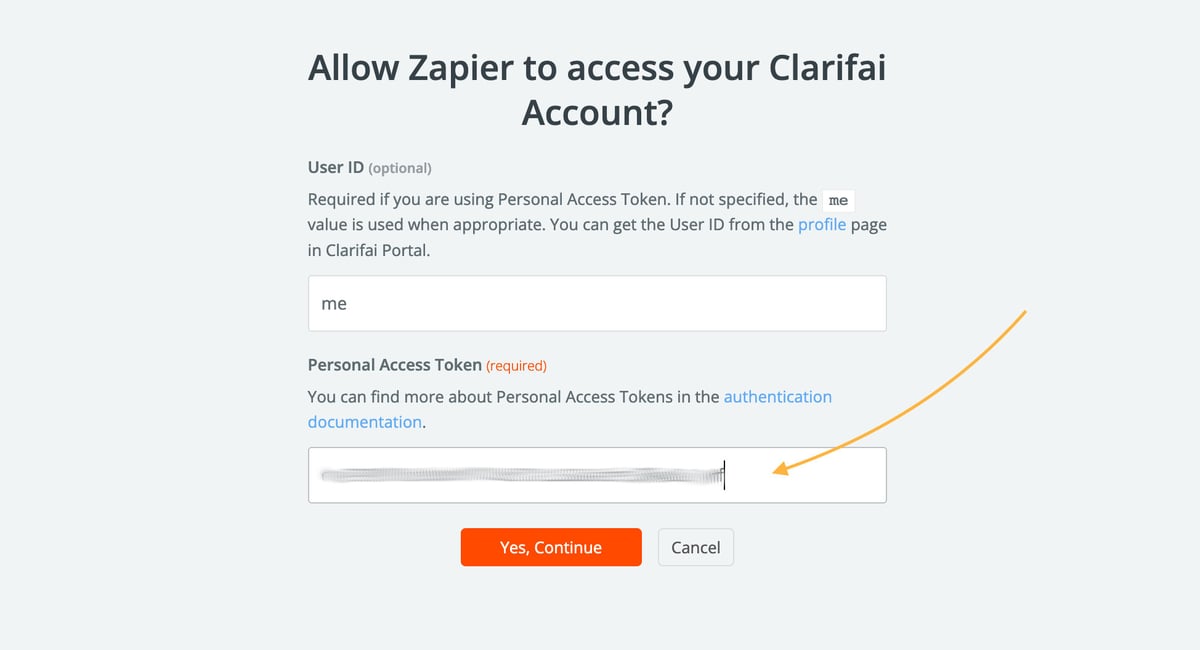Image resolution: width=1200 pixels, height=650 pixels.
Task: Click the text cursor in token field
Action: coord(725,475)
